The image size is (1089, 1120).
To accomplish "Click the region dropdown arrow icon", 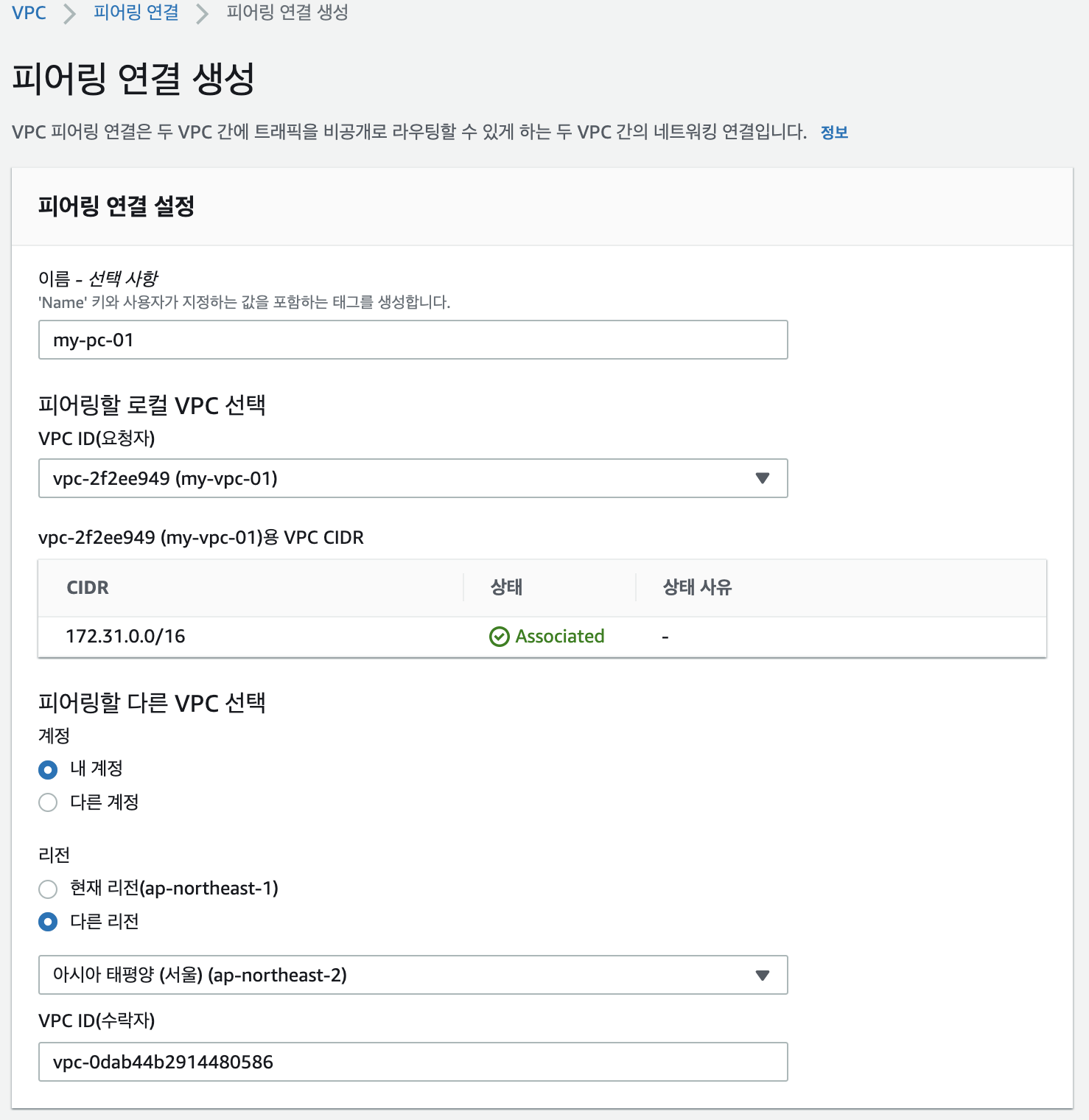I will click(763, 976).
